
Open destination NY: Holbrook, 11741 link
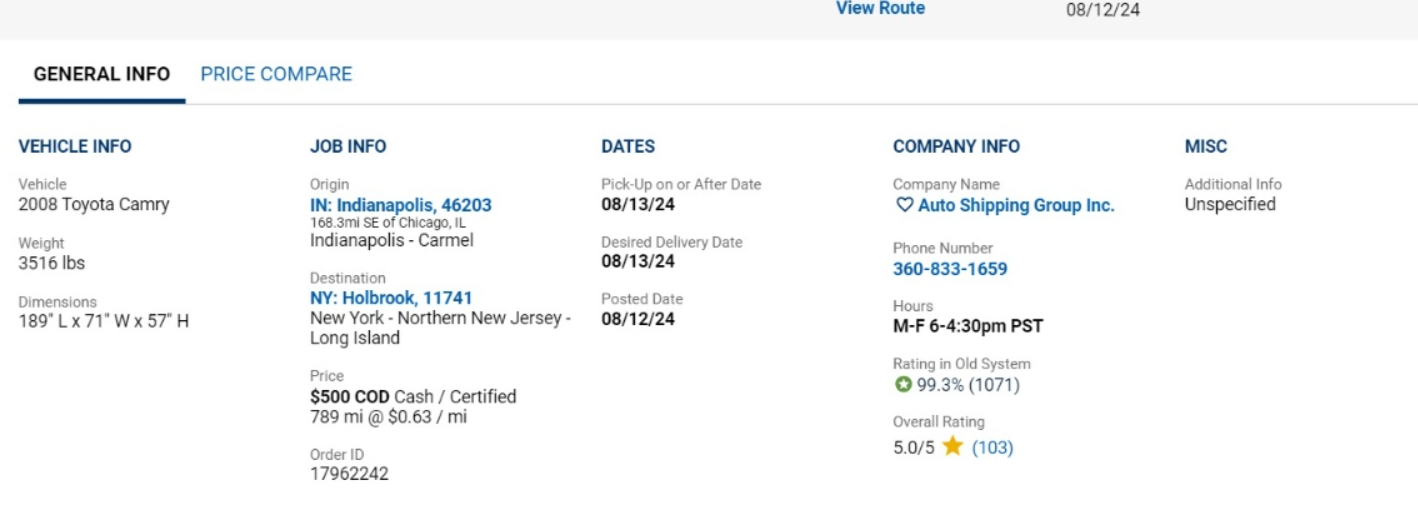tap(391, 298)
